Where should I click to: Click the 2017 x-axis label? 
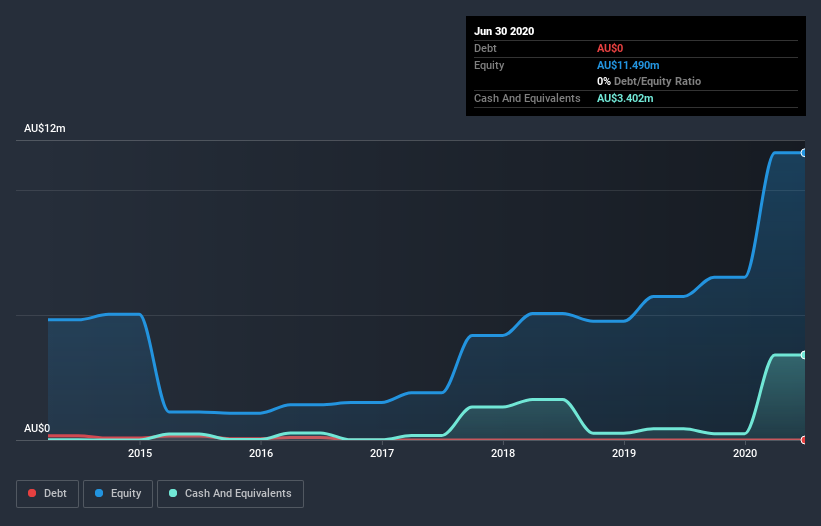(x=382, y=453)
